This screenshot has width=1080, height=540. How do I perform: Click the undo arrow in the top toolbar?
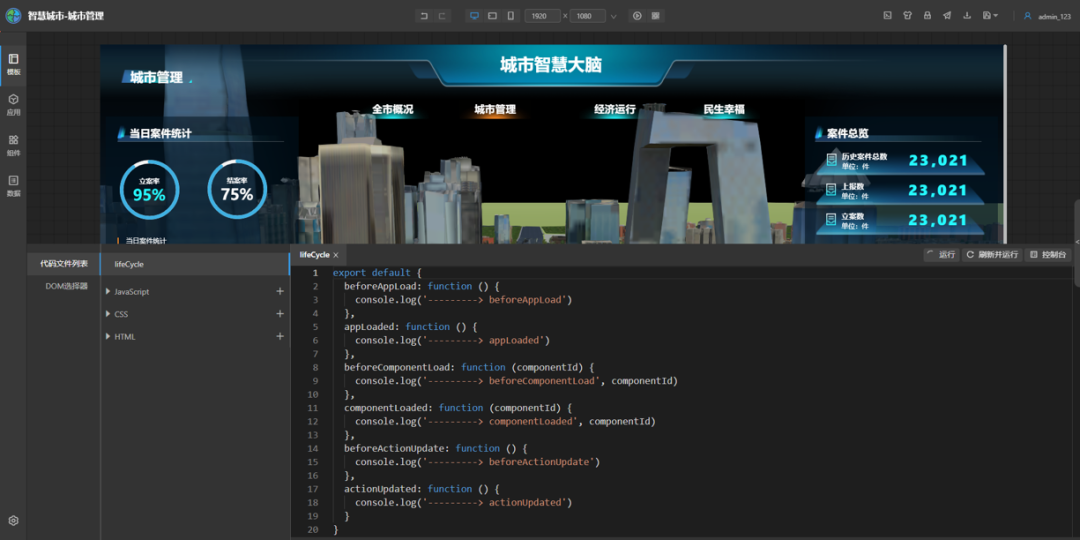click(424, 15)
